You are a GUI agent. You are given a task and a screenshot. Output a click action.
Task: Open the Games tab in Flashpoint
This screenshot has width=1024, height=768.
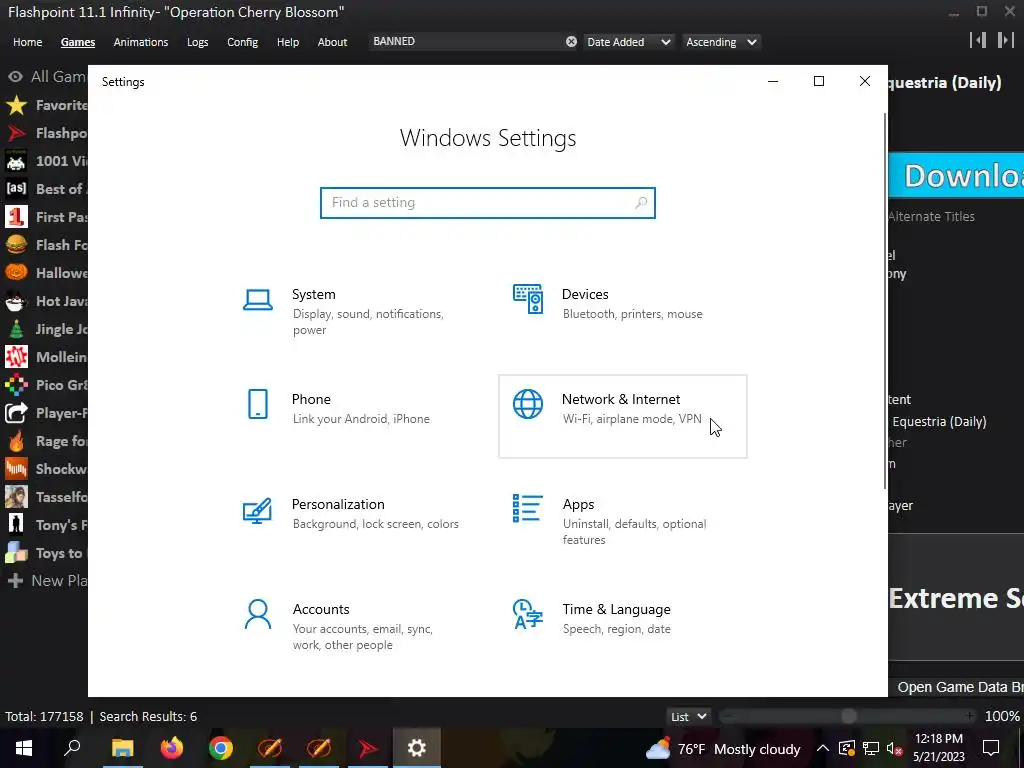click(78, 42)
